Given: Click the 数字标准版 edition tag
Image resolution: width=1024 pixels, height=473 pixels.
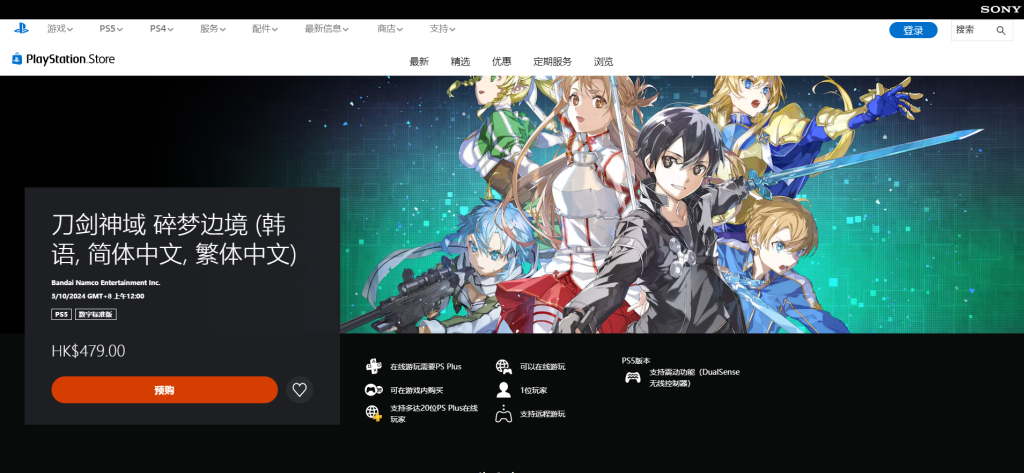Looking at the screenshot, I should (95, 314).
